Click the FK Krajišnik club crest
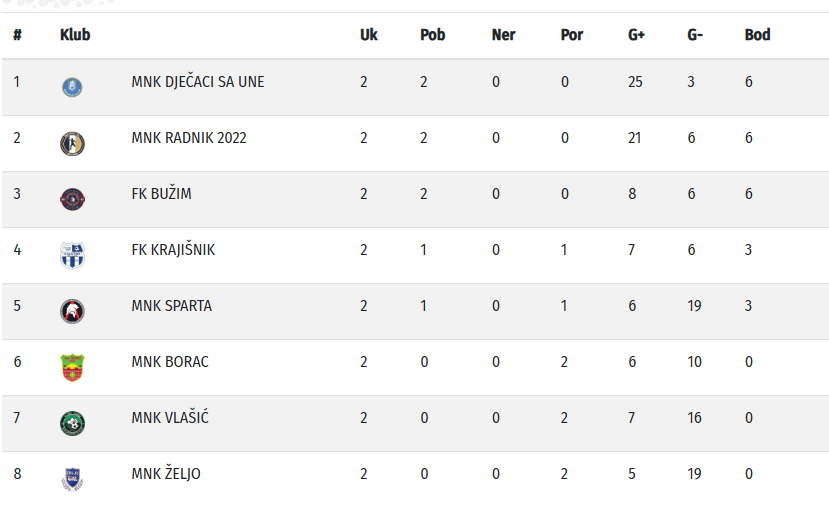 [x=72, y=255]
